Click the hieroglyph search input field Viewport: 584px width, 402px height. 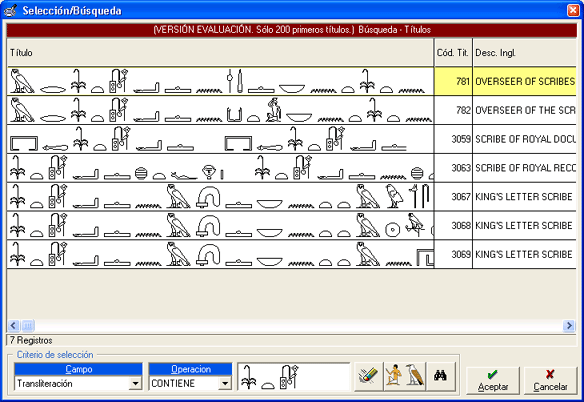pyautogui.click(x=293, y=377)
